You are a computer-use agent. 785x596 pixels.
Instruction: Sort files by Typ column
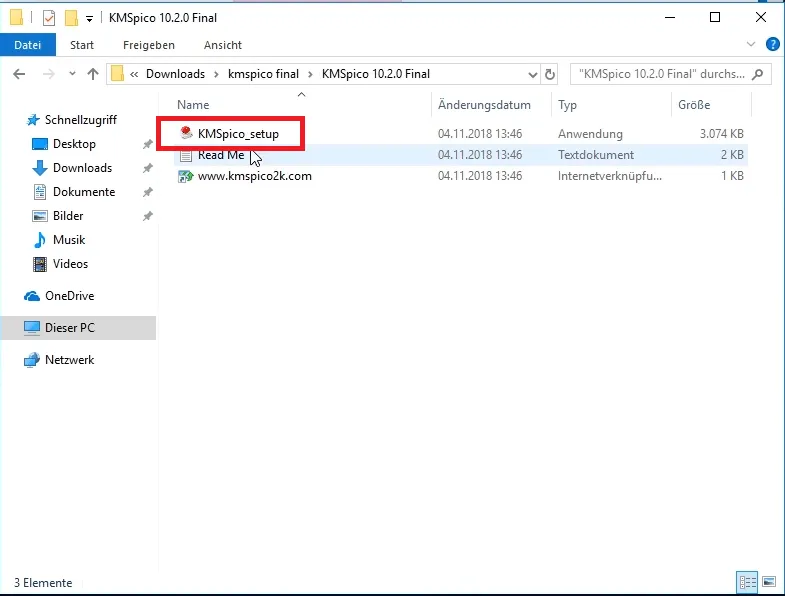(567, 105)
